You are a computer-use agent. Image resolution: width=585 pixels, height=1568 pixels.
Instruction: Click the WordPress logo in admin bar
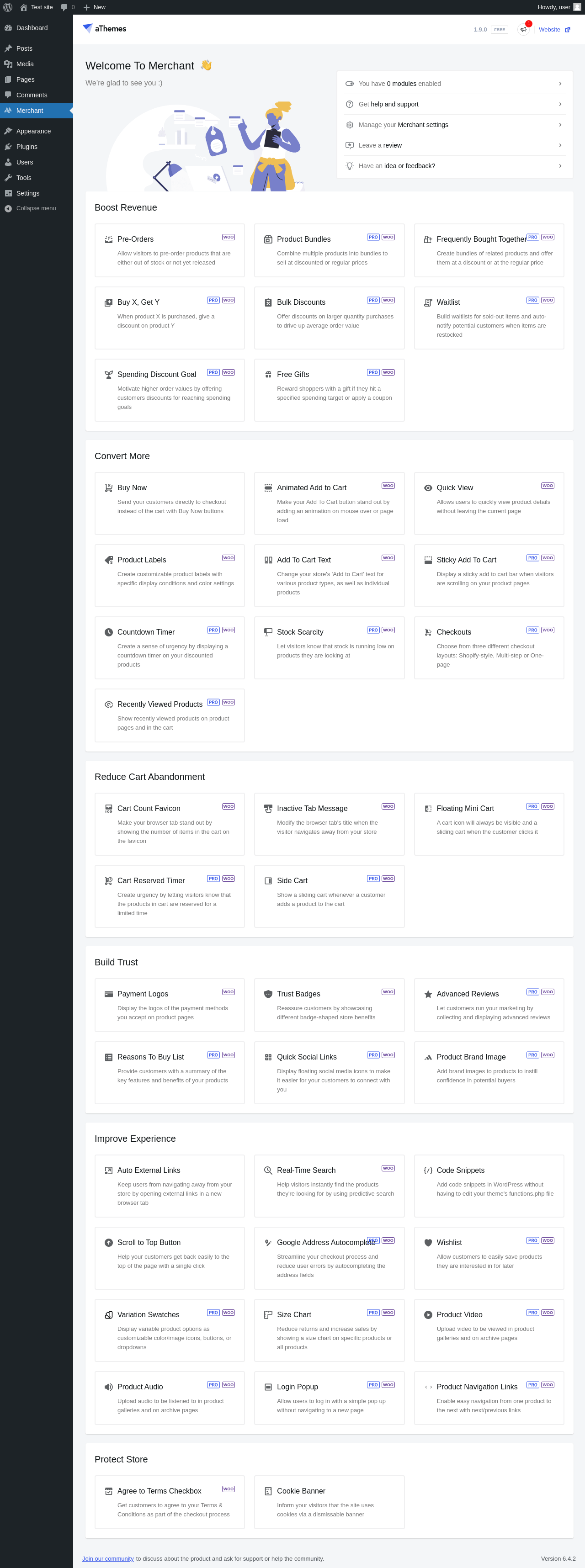[8, 7]
